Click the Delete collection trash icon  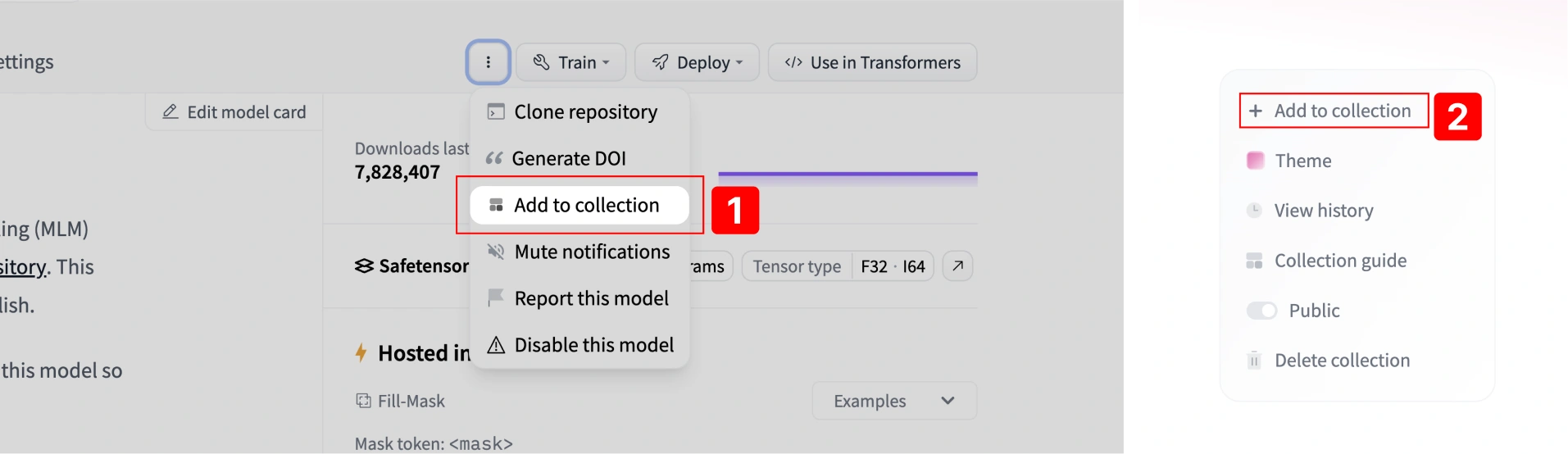pyautogui.click(x=1254, y=361)
